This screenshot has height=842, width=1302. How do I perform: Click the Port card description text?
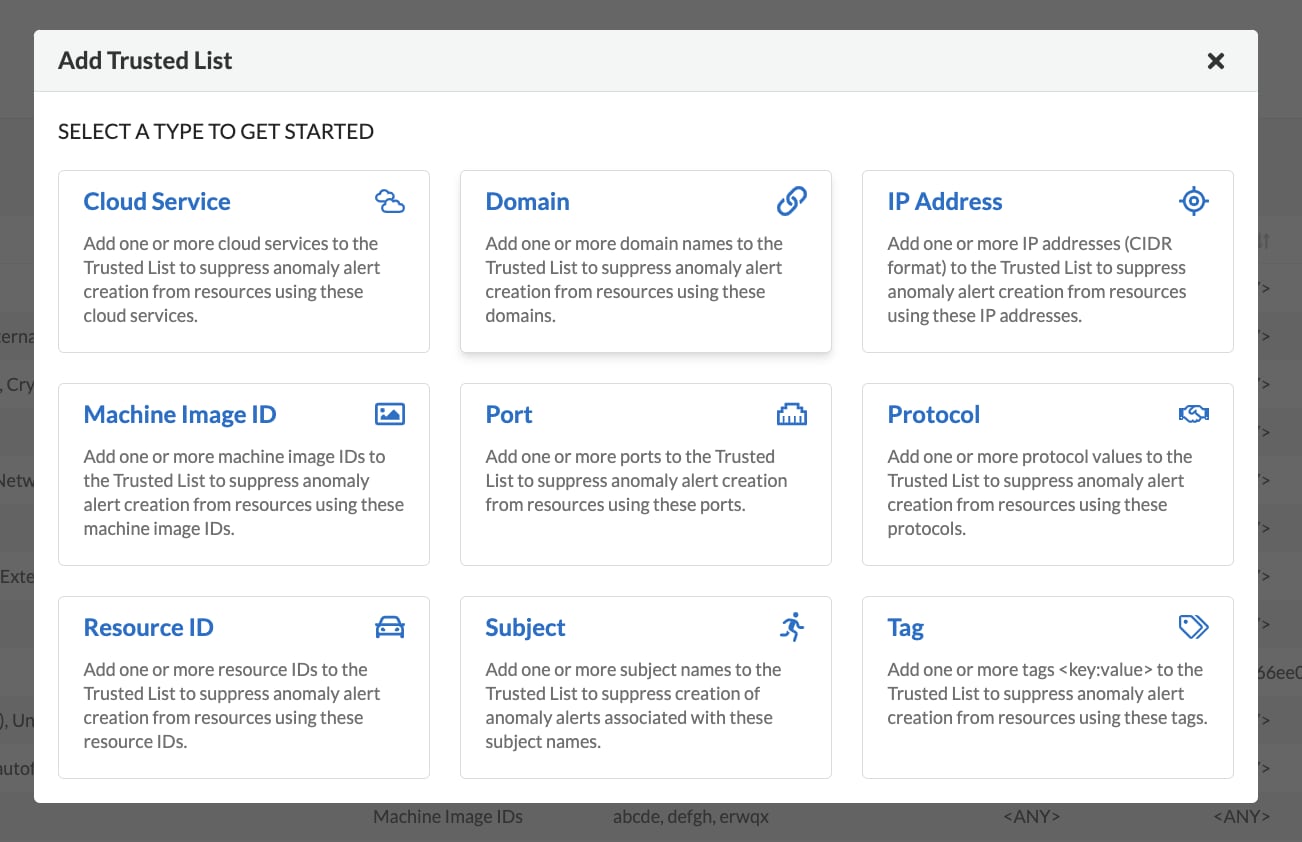tap(636, 480)
